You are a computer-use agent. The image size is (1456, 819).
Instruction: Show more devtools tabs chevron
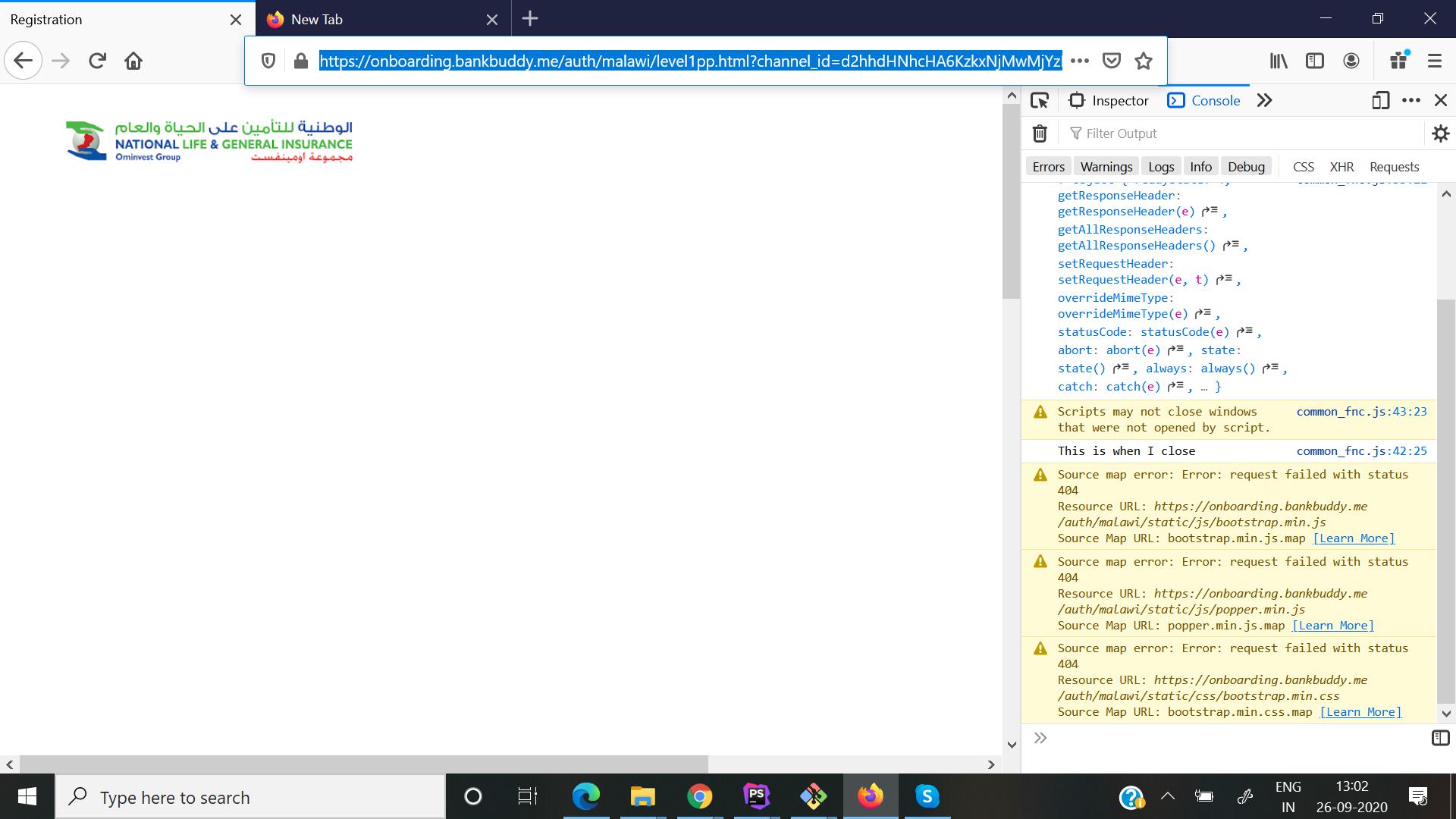(1264, 100)
